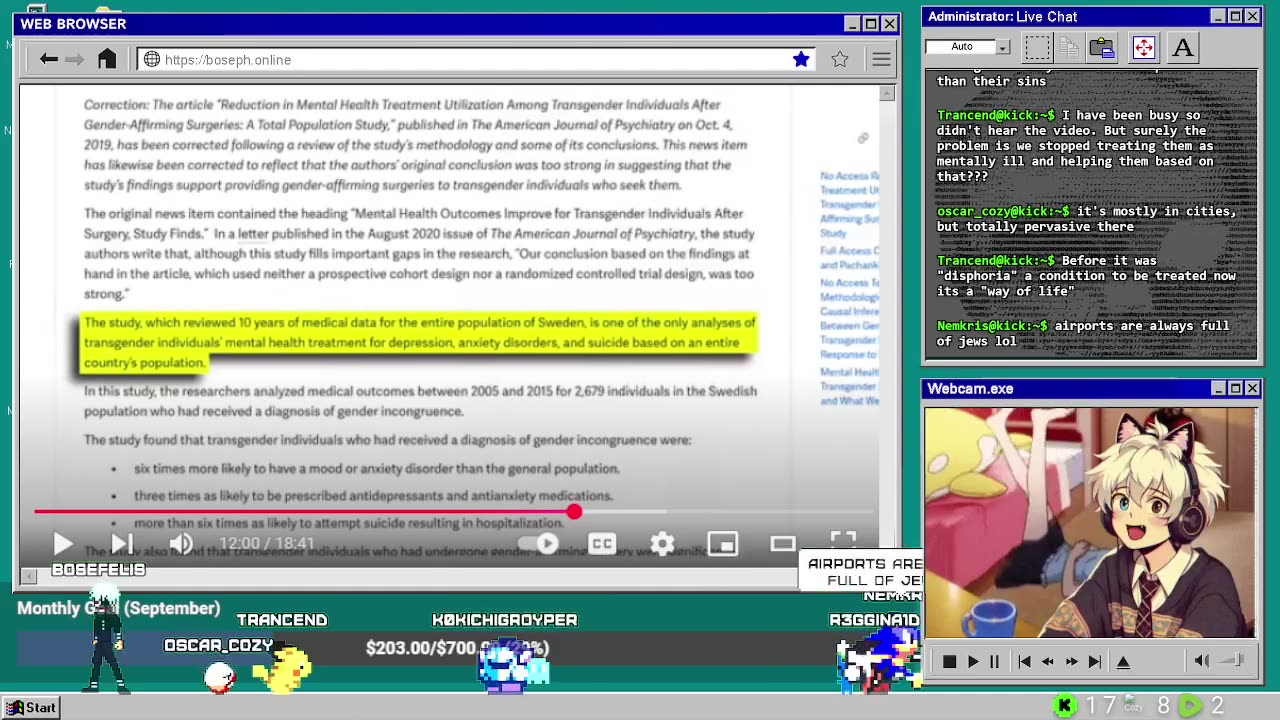Screen dimensions: 1280x720
Task: Play the video
Action: (62, 544)
